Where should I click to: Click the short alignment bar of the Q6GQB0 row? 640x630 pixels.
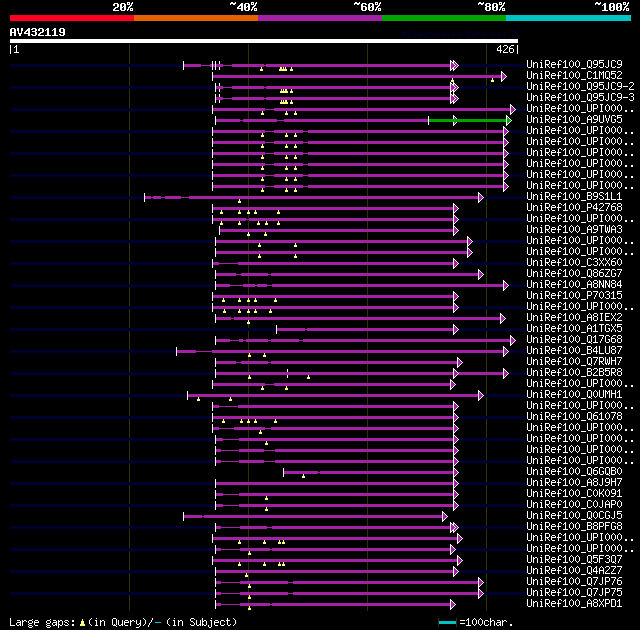tap(369, 472)
